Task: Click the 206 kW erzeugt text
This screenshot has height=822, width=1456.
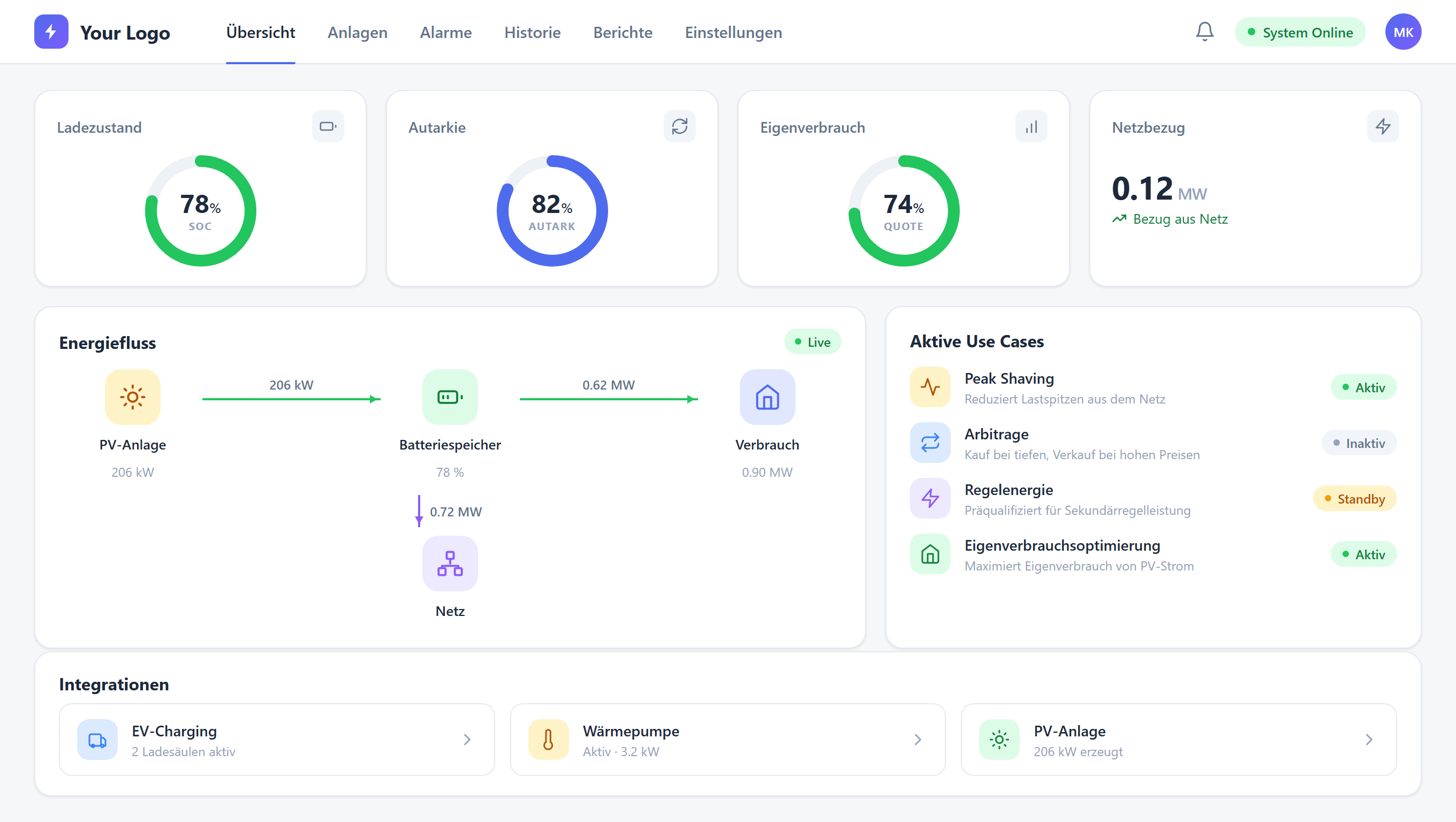Action: click(x=1078, y=751)
